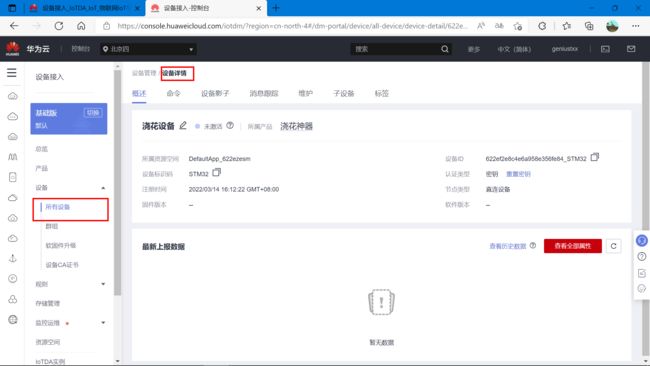This screenshot has height=366, width=650.
Task: Click the question mark floating help icon
Action: [642, 257]
